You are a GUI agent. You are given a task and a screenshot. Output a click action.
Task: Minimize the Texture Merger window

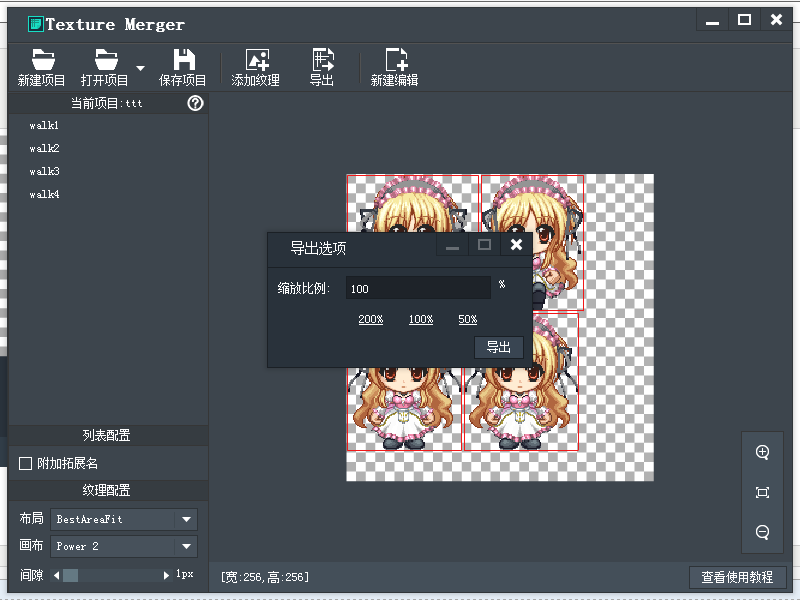(712, 21)
